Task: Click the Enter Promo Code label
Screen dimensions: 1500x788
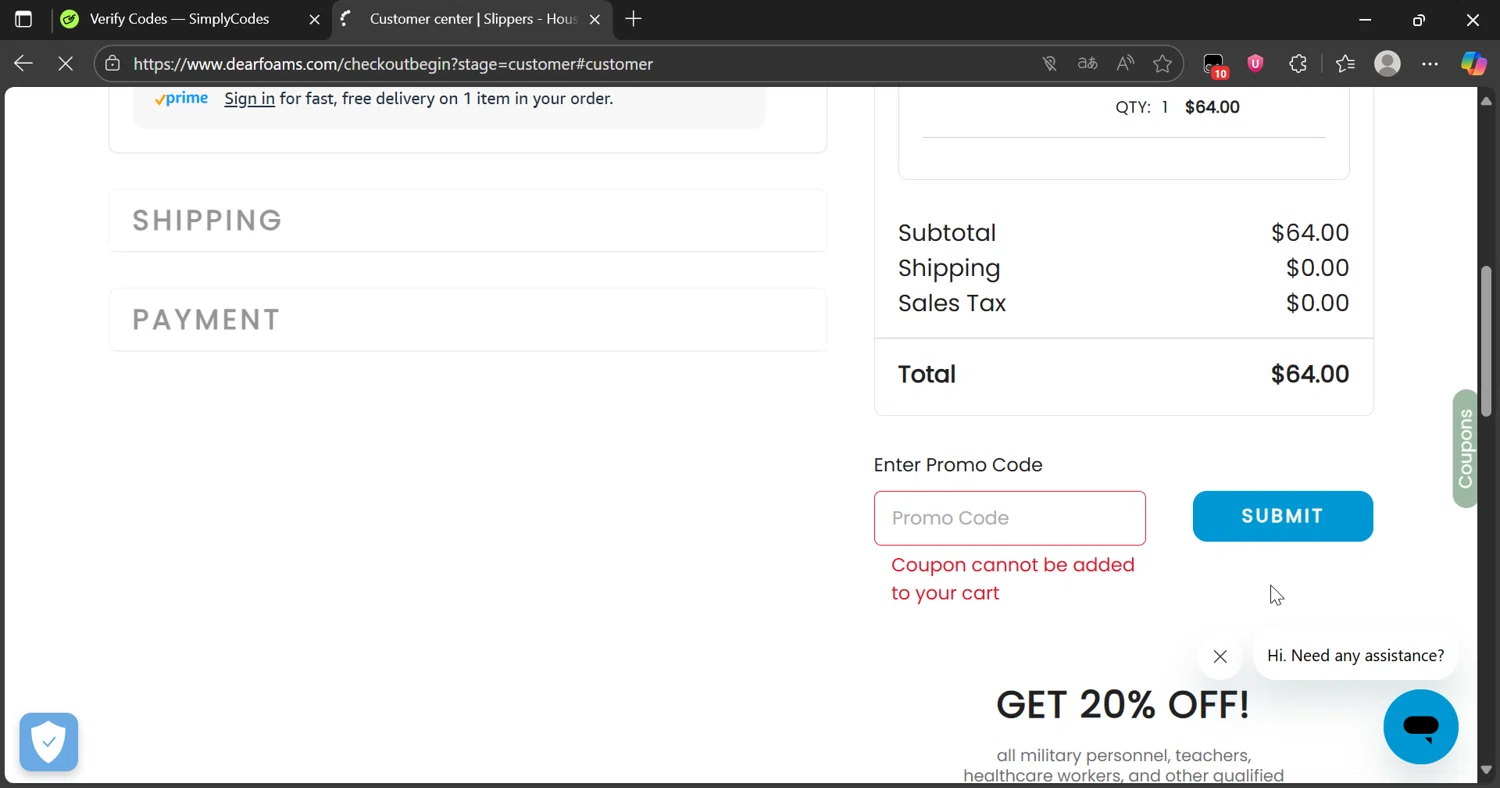Action: [958, 465]
